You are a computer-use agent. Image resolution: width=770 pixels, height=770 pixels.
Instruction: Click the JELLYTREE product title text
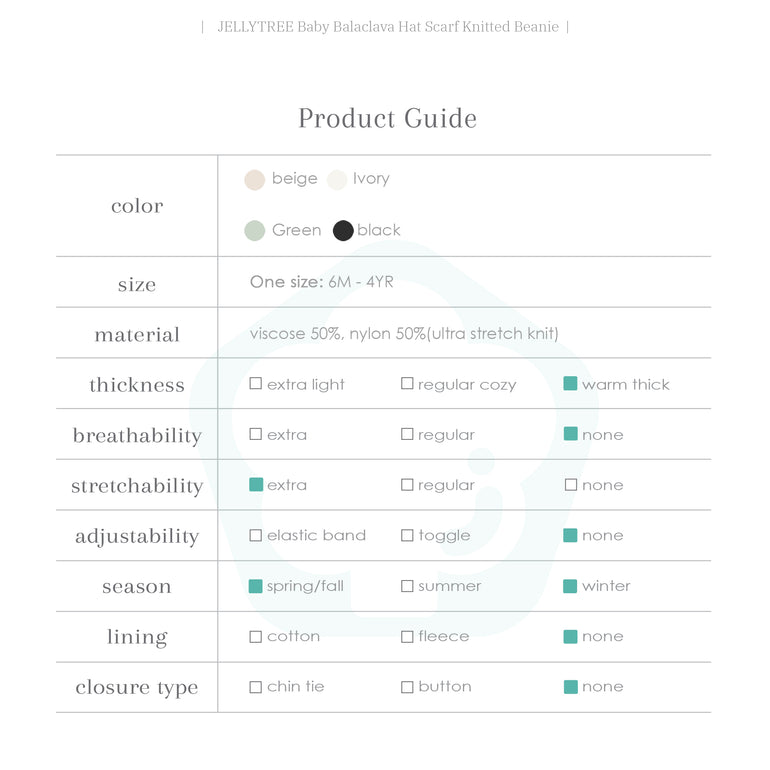coord(386,27)
